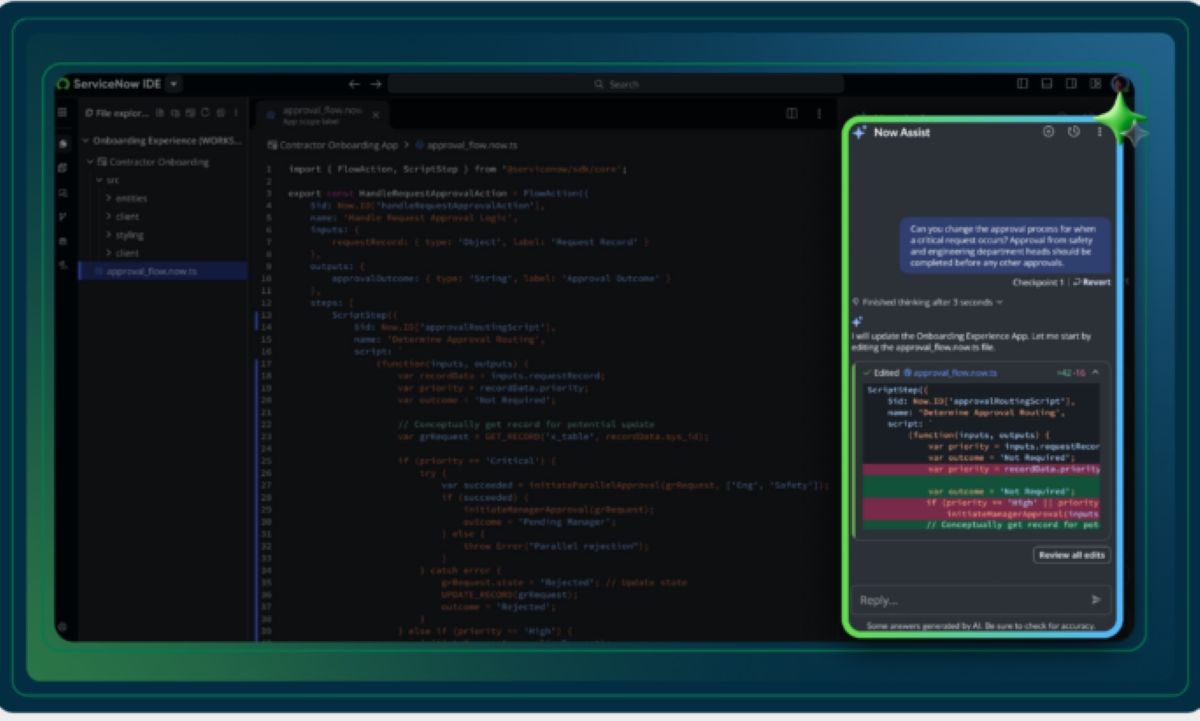Toggle the left sidebar layout icon

click(x=1022, y=85)
